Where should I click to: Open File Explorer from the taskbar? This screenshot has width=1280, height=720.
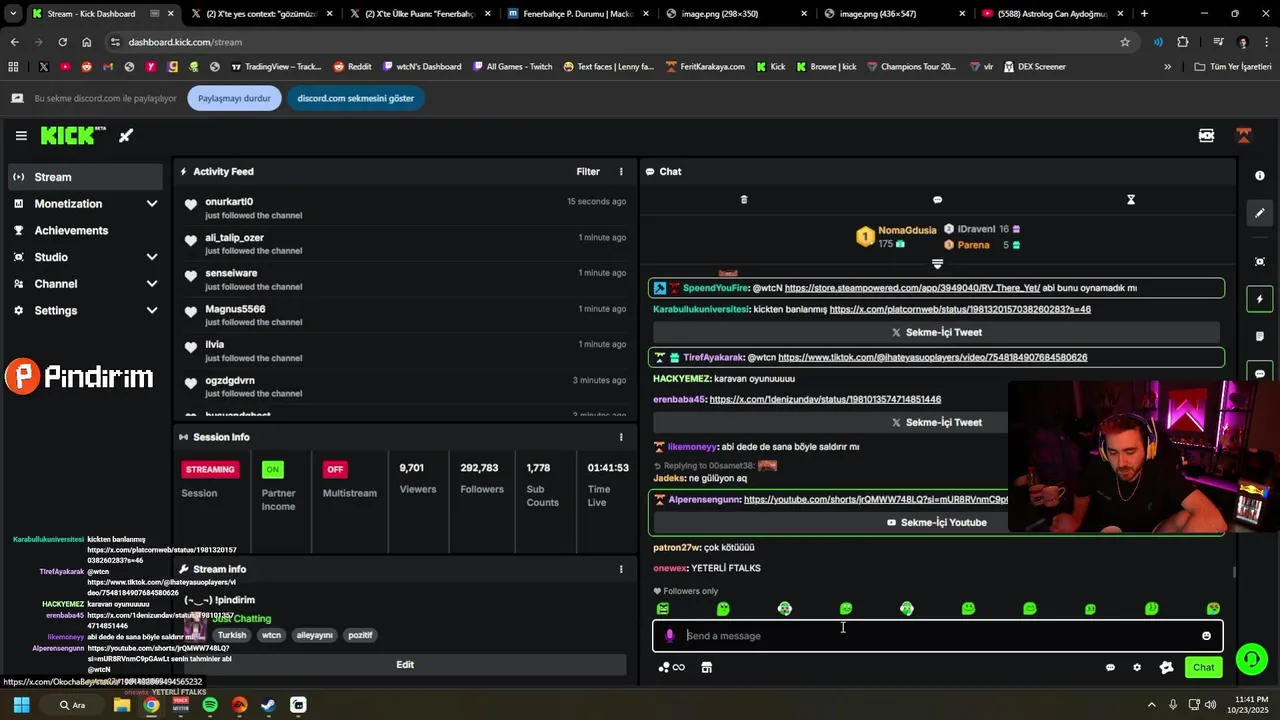tap(122, 705)
